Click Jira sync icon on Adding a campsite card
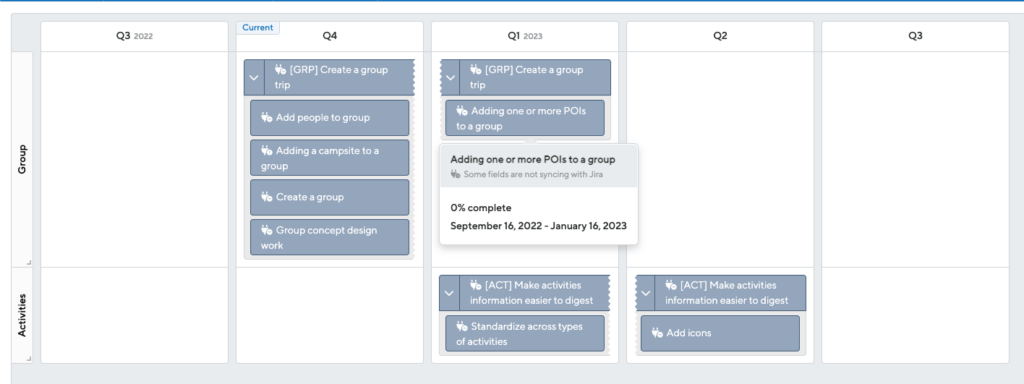Viewport: 1024px width, 384px height. pos(266,150)
